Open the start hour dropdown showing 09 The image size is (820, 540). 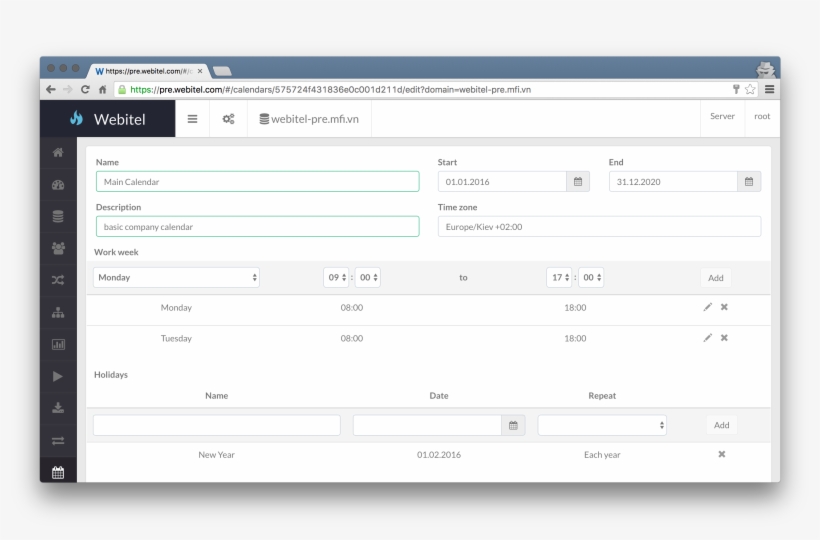336,278
